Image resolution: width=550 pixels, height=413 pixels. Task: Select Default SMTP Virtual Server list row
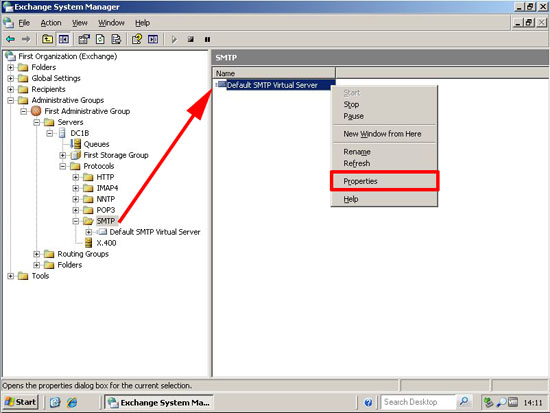tap(276, 85)
